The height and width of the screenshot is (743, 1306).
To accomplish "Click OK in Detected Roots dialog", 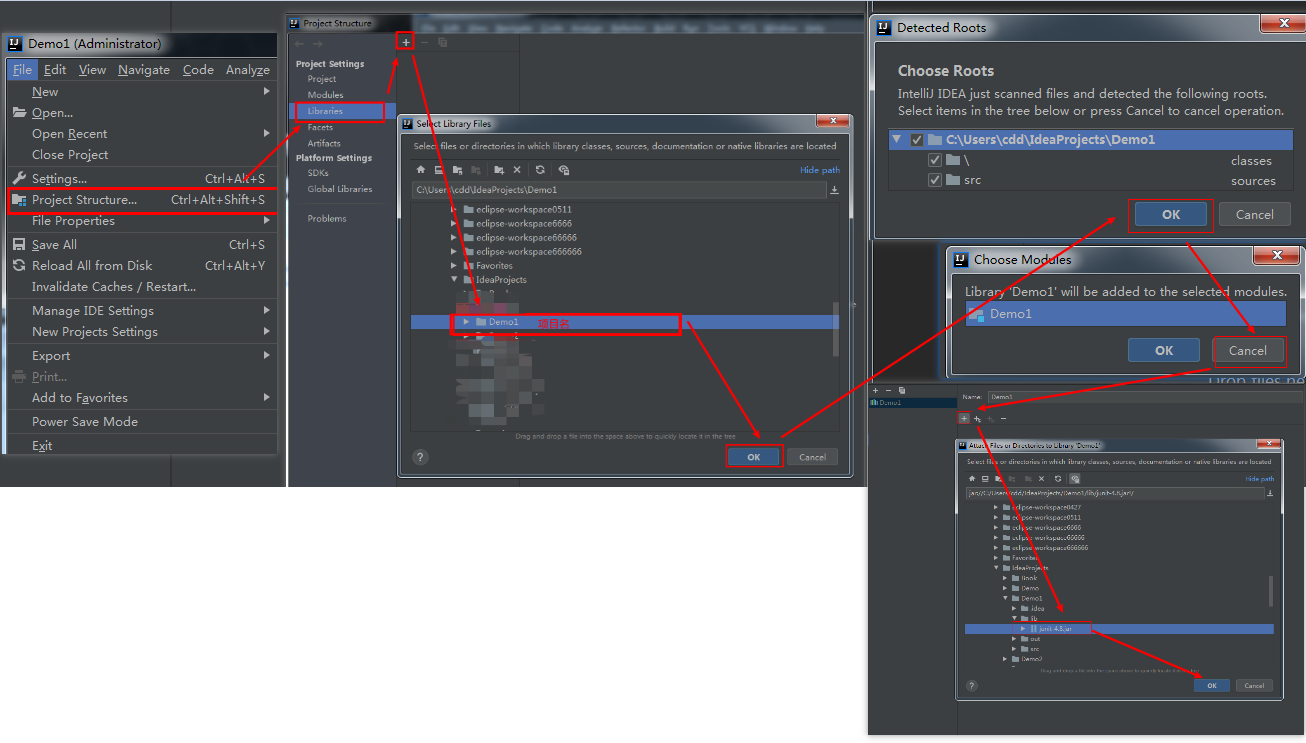I will [x=1170, y=214].
